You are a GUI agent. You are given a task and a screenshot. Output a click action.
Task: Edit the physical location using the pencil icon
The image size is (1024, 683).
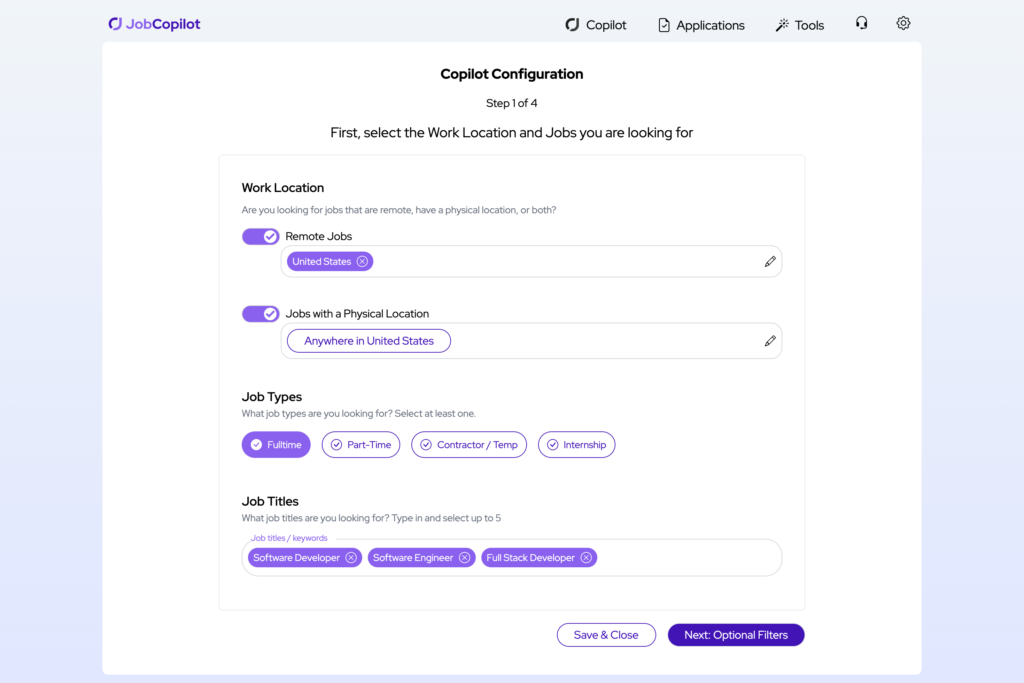point(770,340)
